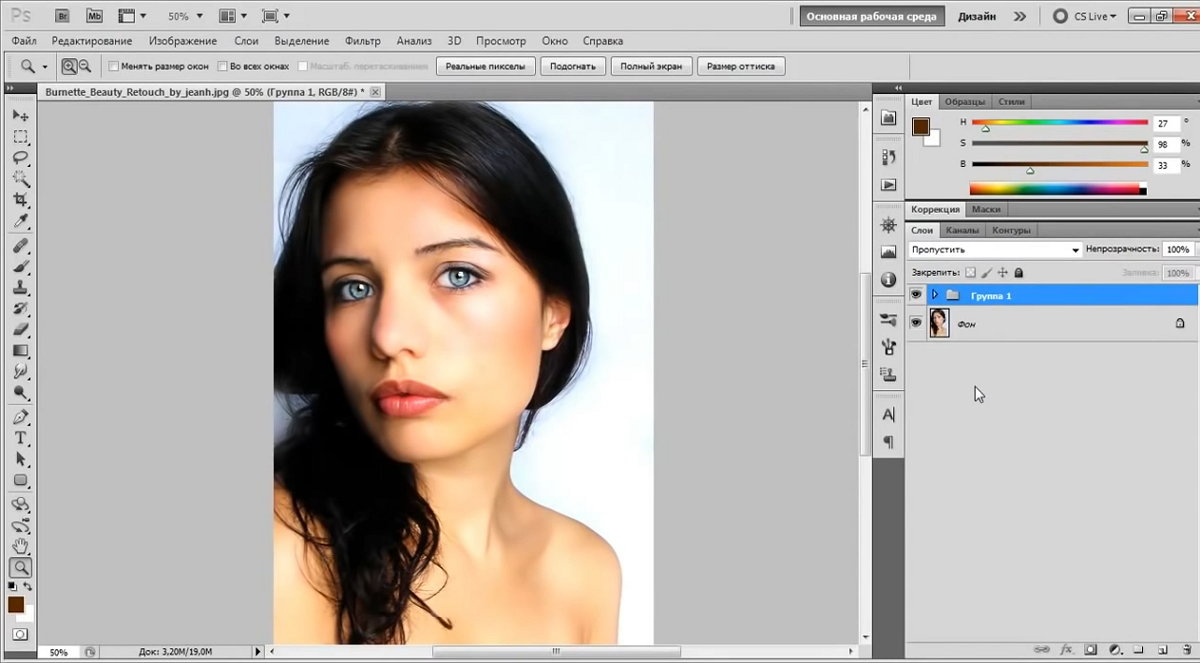
Task: Enable the 'Менять размер окон' checkbox
Action: click(113, 67)
